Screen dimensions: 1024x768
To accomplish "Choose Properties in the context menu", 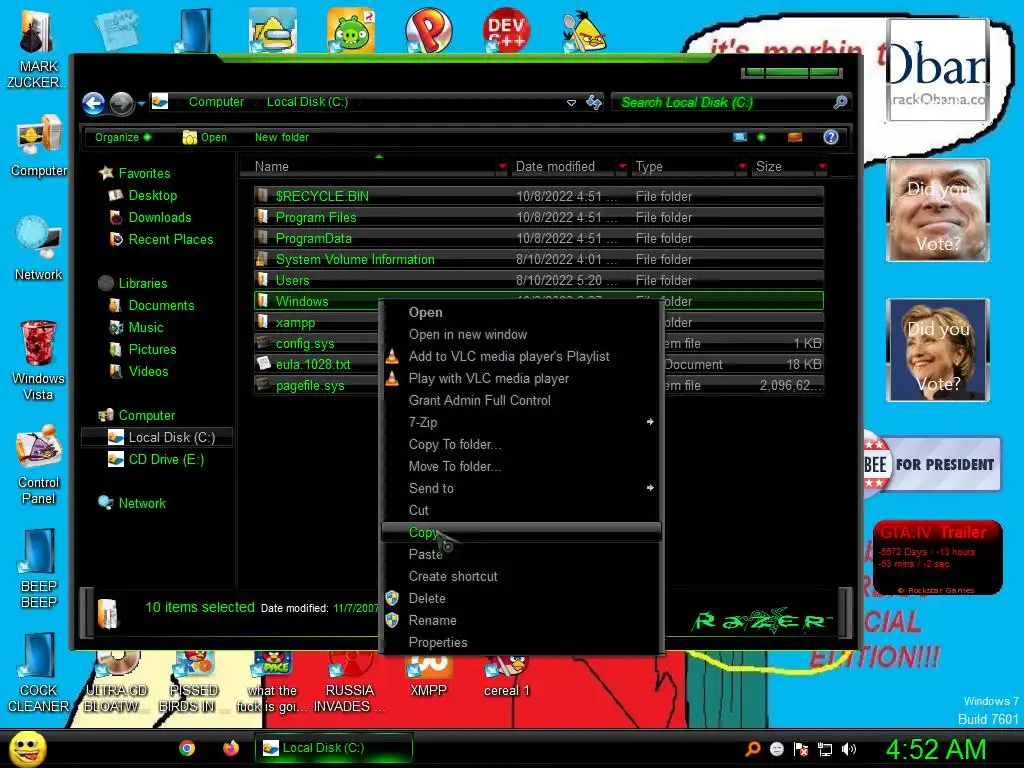I will (x=521, y=643).
